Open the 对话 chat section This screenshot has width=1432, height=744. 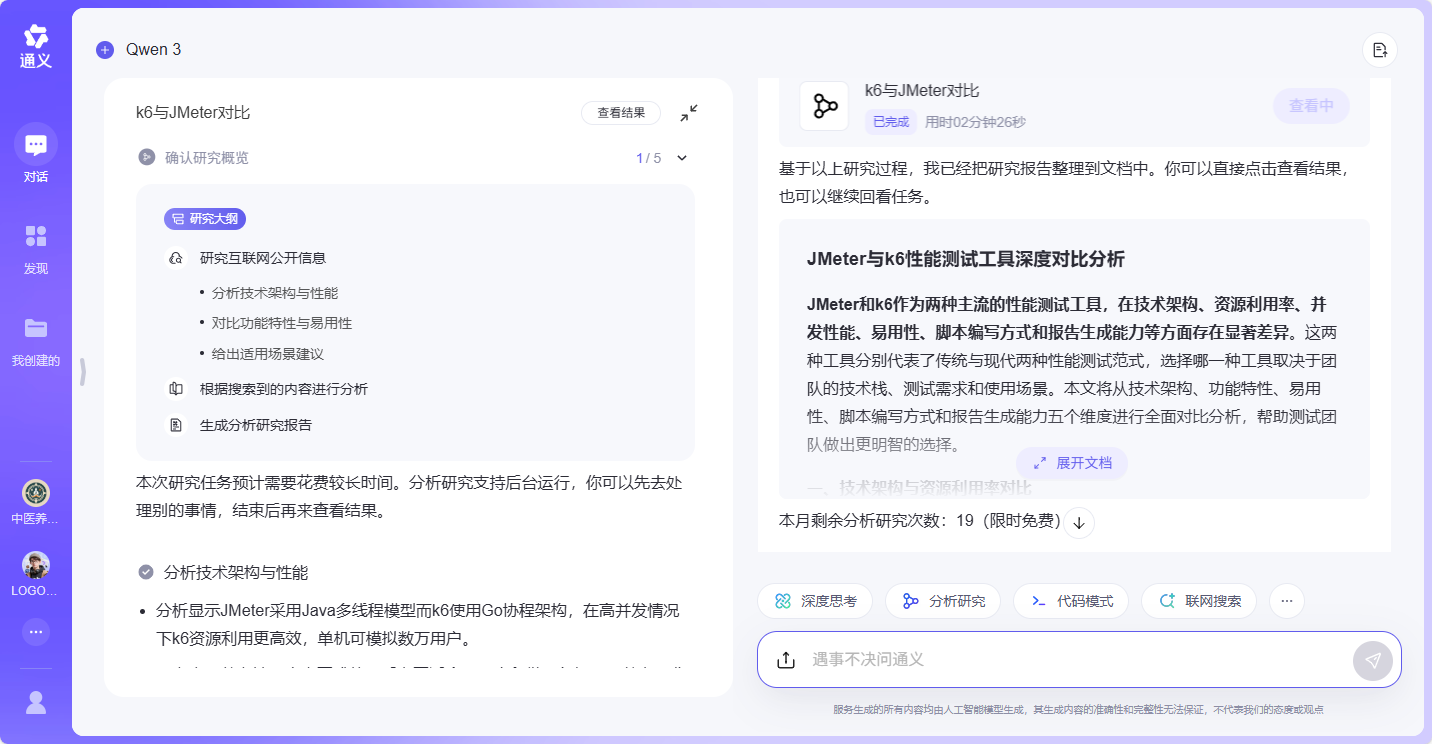pos(36,146)
